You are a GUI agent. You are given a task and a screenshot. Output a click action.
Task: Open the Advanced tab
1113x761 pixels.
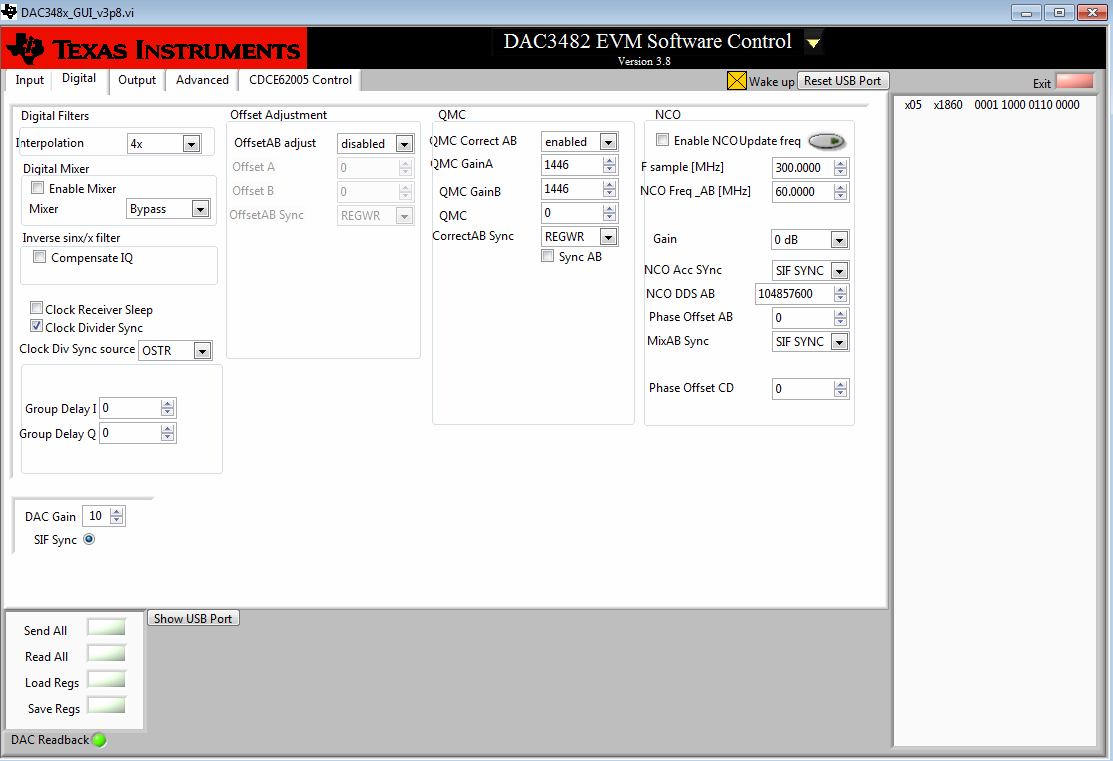(x=202, y=80)
